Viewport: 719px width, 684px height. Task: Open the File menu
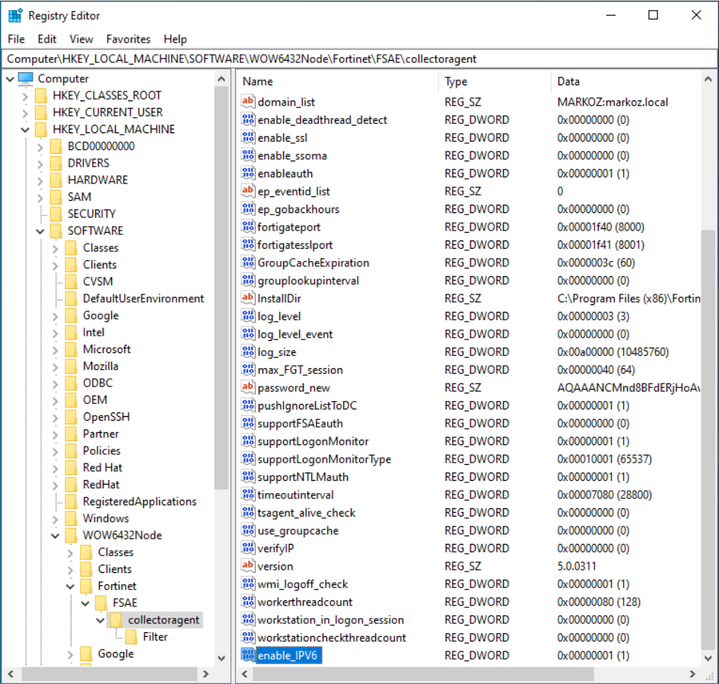pyautogui.click(x=16, y=39)
